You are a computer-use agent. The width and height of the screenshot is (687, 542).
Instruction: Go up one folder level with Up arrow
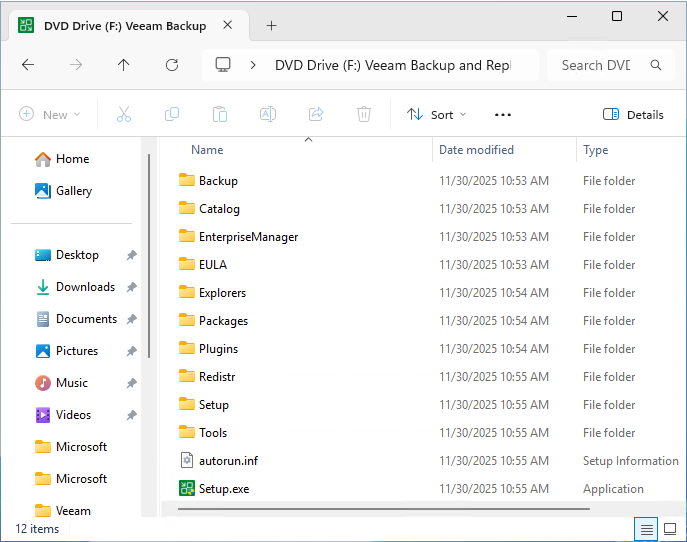pos(124,65)
